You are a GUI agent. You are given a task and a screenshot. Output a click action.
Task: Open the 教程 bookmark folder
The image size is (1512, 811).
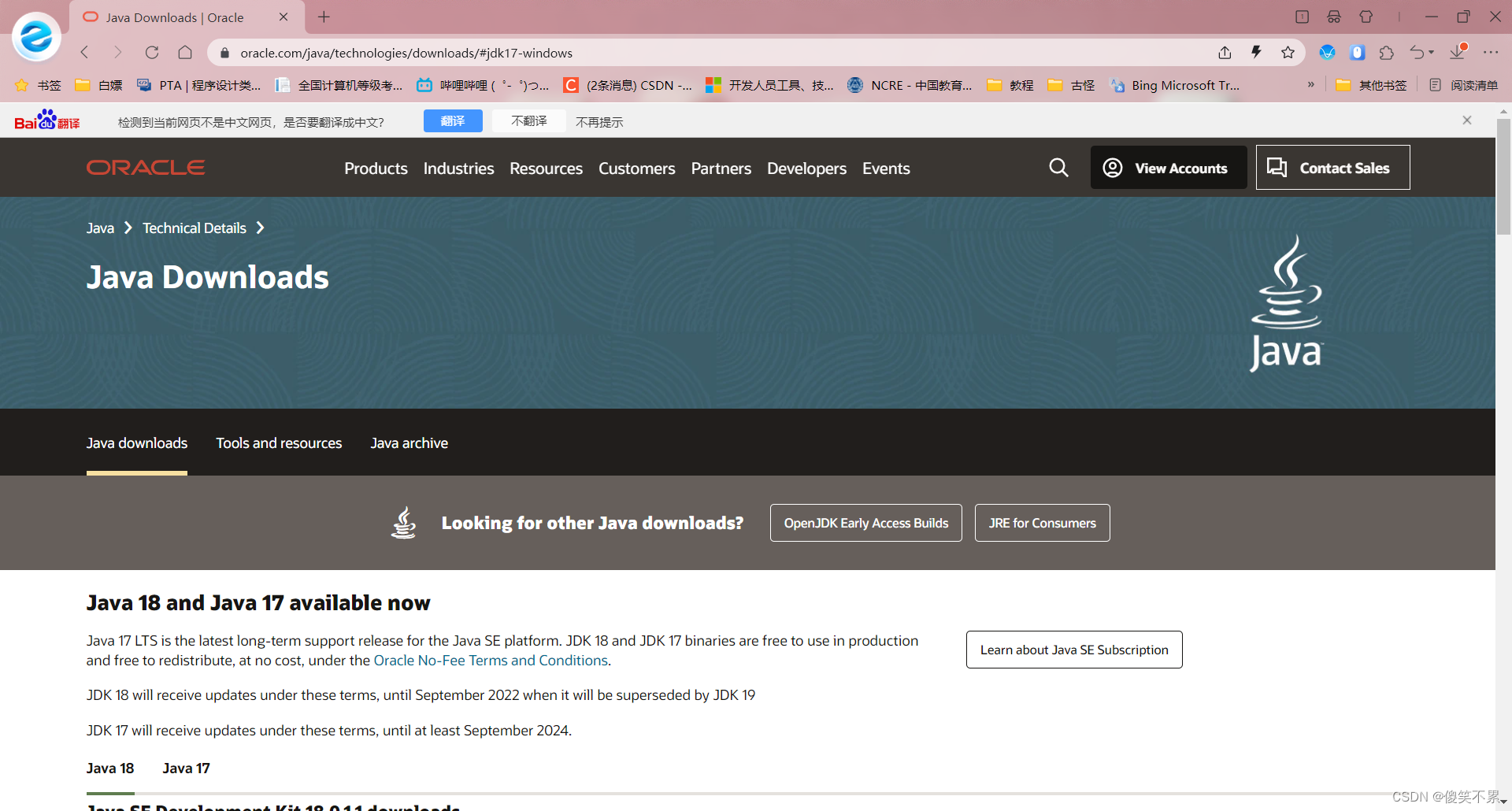(1010, 85)
